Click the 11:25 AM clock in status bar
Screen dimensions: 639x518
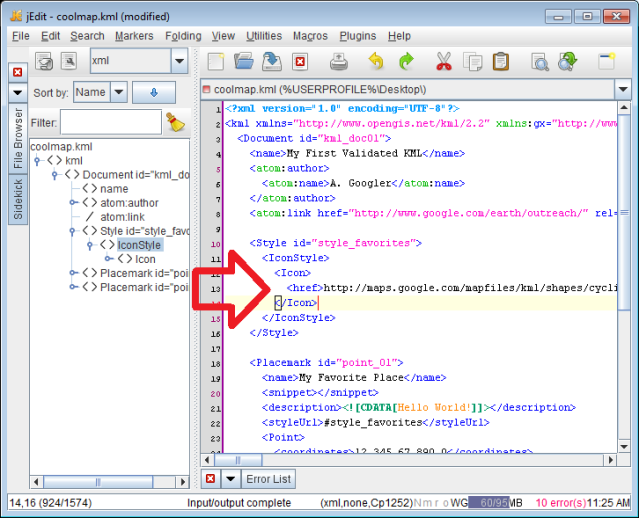(608, 503)
